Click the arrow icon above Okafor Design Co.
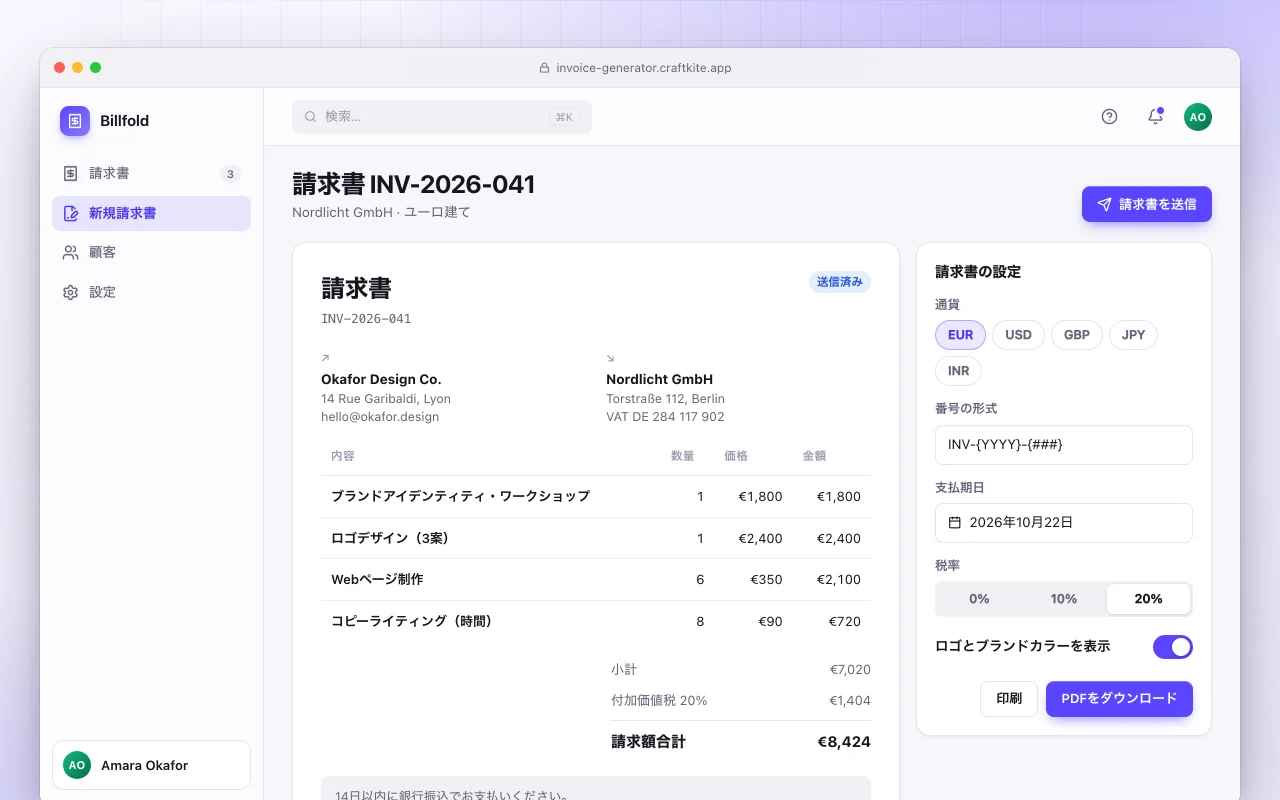Viewport: 1280px width, 800px height. 325,358
